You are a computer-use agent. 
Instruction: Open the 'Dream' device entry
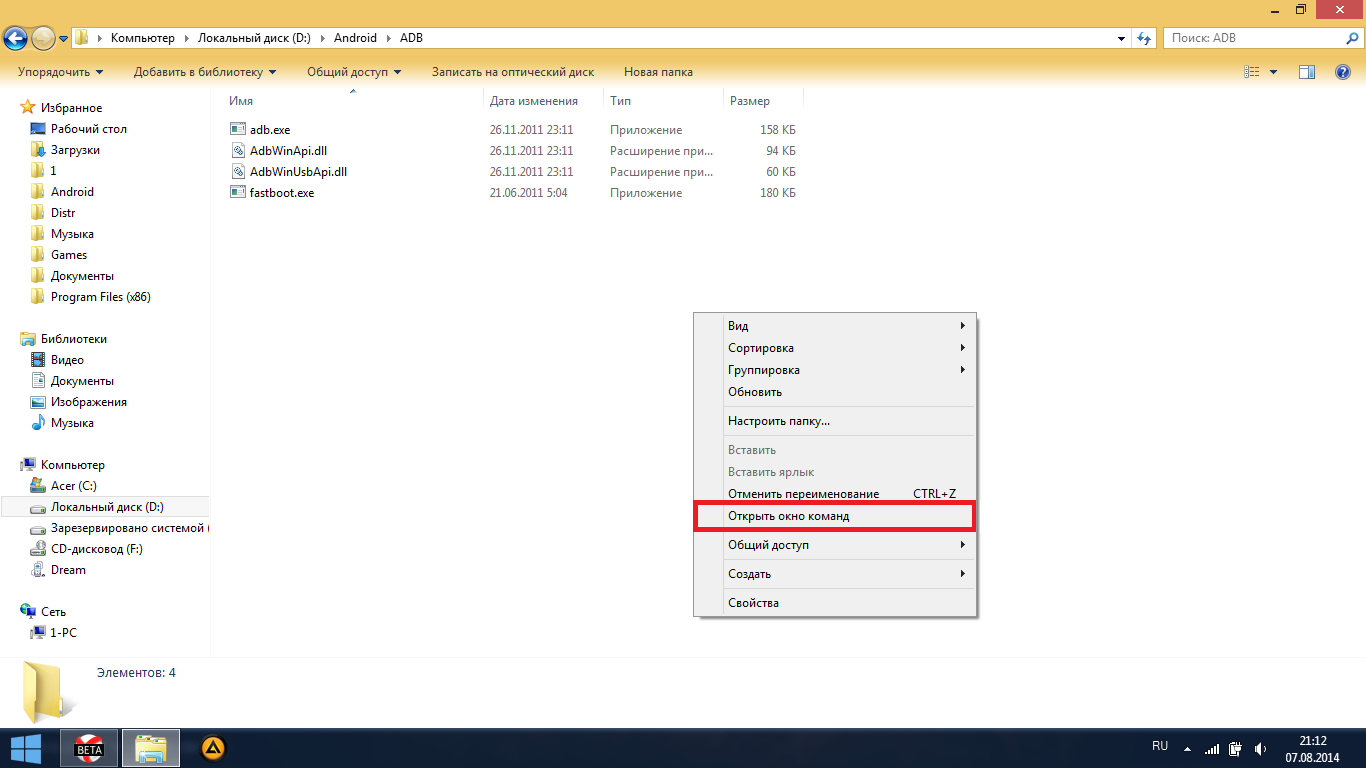click(68, 569)
